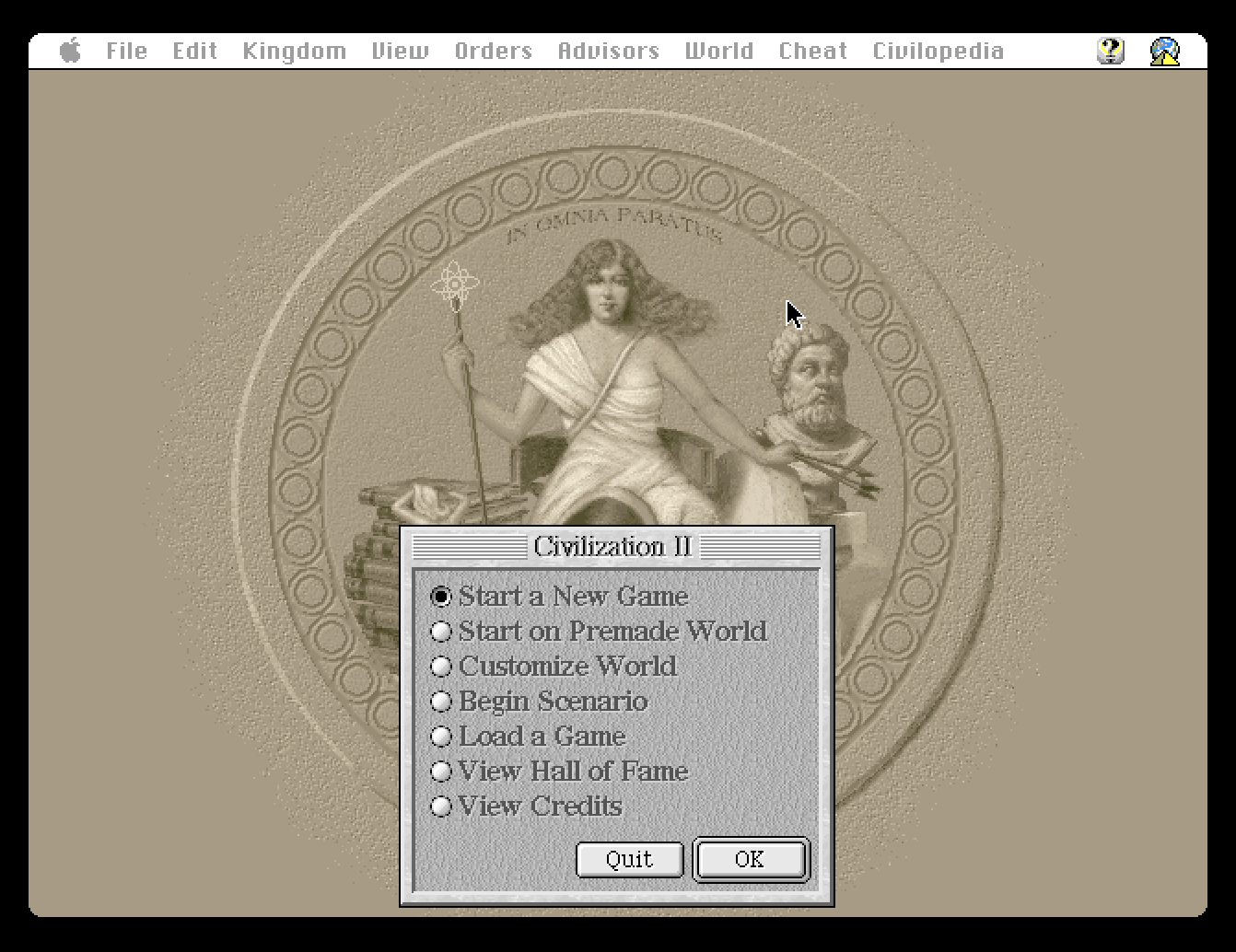1236x952 pixels.
Task: Pick the Begin Scenario option
Action: (539, 702)
